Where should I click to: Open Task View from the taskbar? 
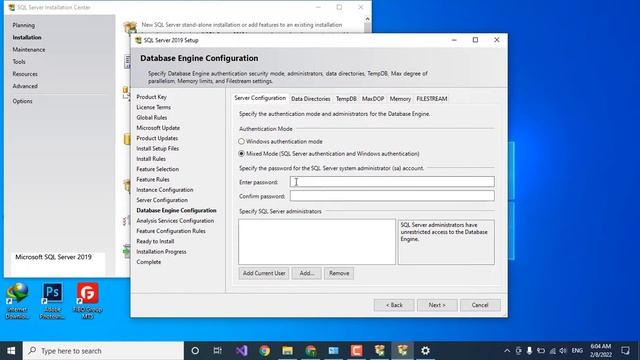(218, 351)
